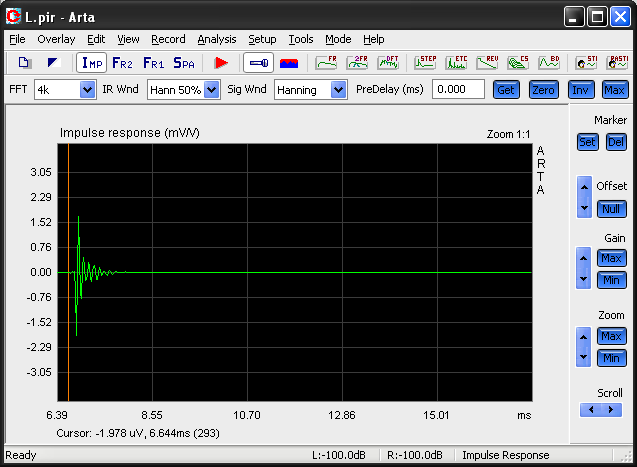Open the Overlay menu

pos(56,39)
